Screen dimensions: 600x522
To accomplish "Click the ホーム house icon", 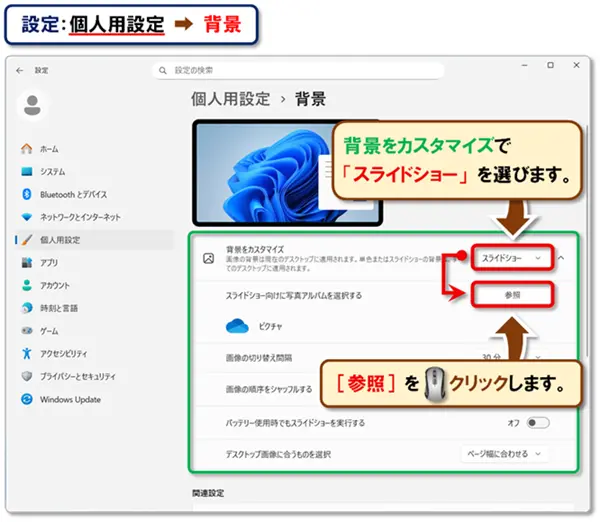I will pyautogui.click(x=26, y=148).
